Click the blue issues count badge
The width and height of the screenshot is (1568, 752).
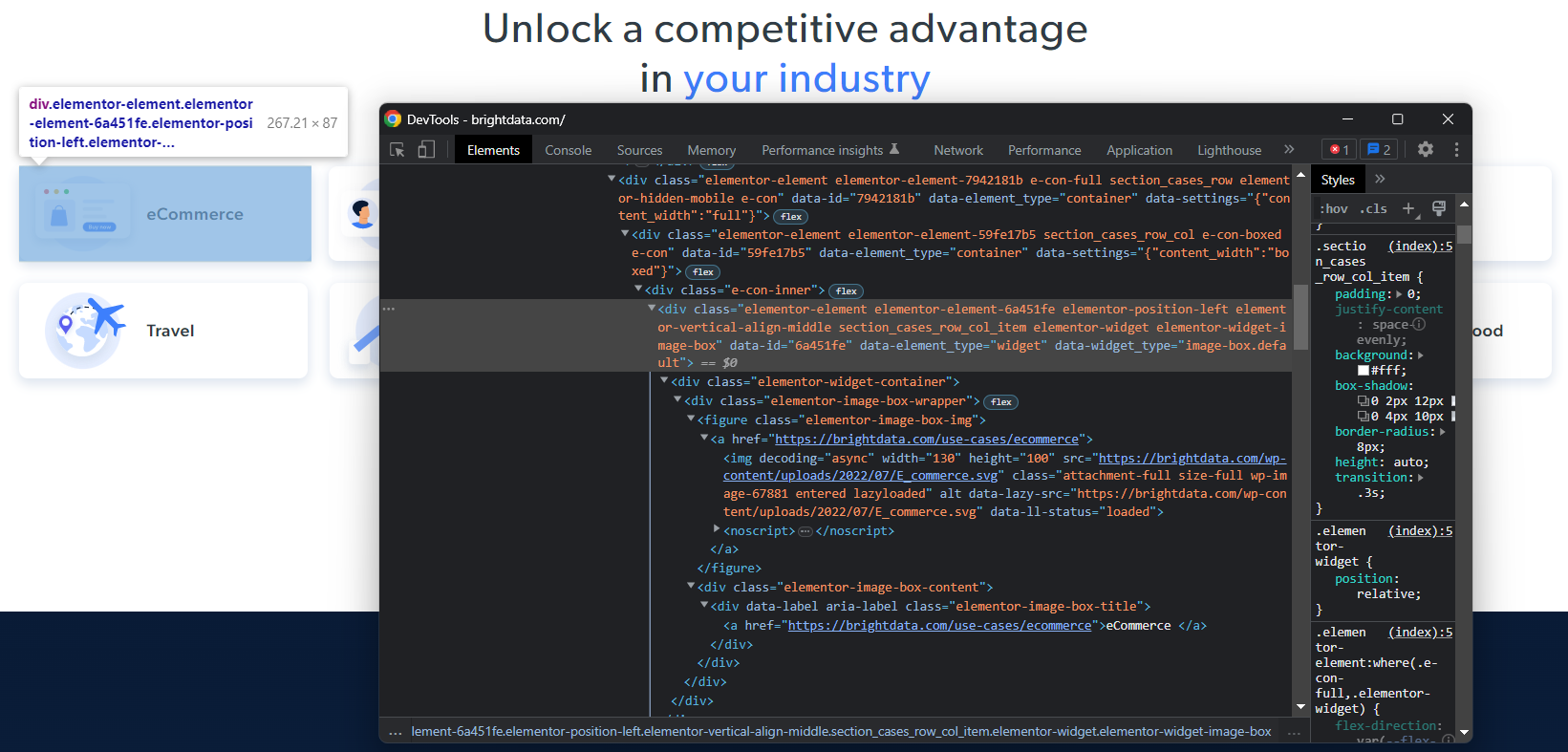(1378, 150)
